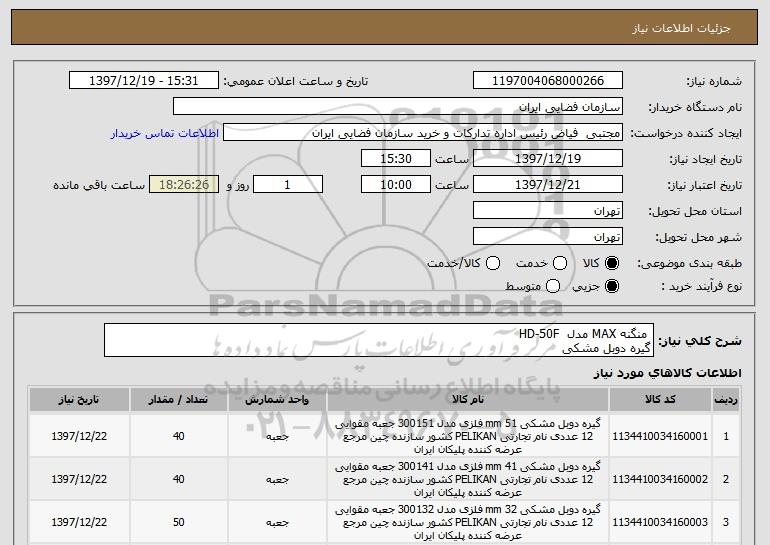Select the کالا radio button
This screenshot has height=545, width=770.
click(612, 263)
